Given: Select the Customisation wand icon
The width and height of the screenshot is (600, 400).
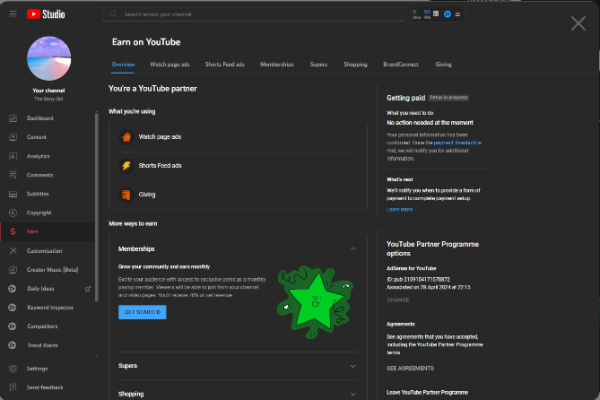Looking at the screenshot, I should coord(13,250).
